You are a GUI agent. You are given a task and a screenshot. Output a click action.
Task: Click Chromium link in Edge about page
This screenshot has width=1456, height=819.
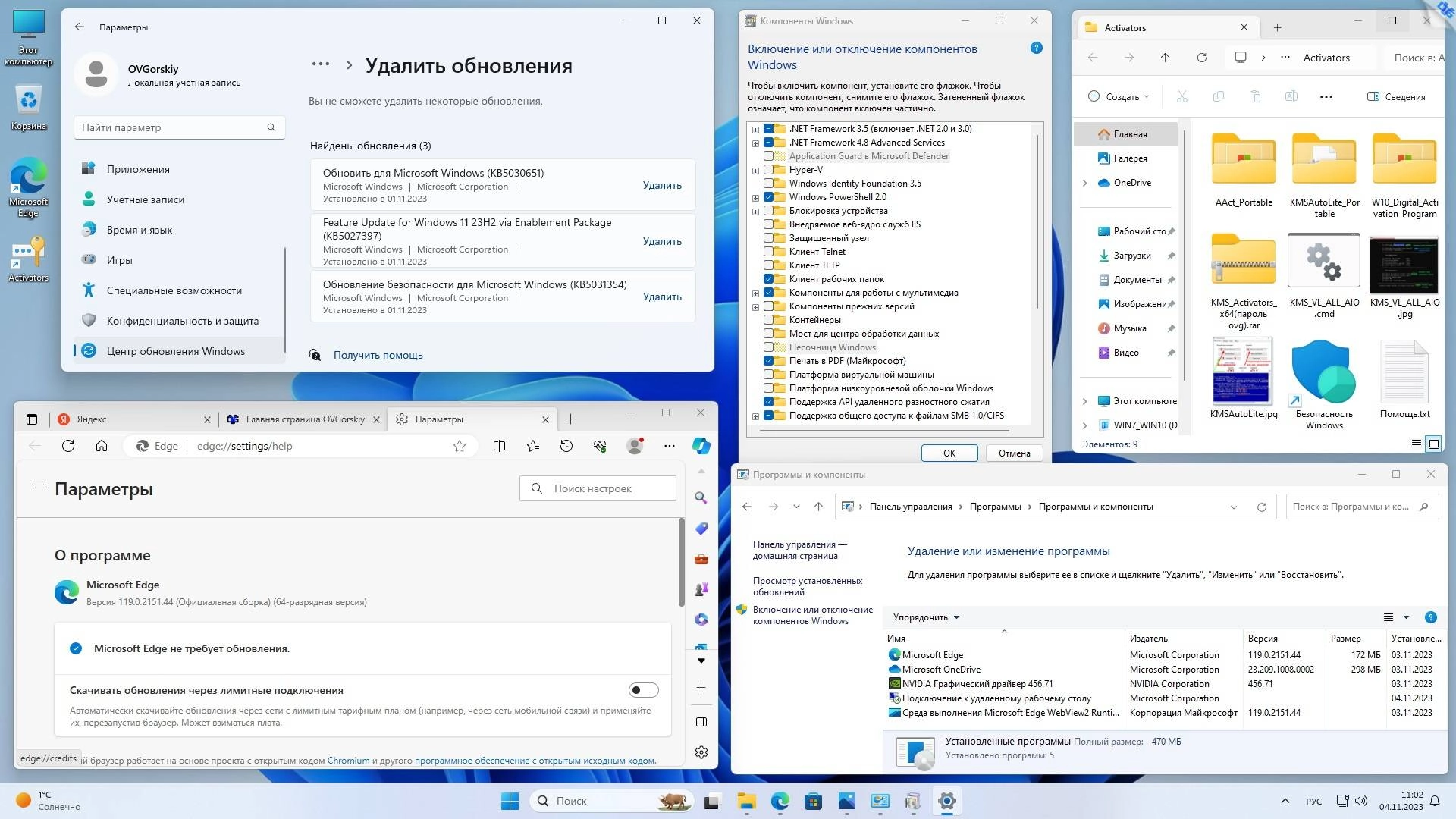[x=348, y=761]
